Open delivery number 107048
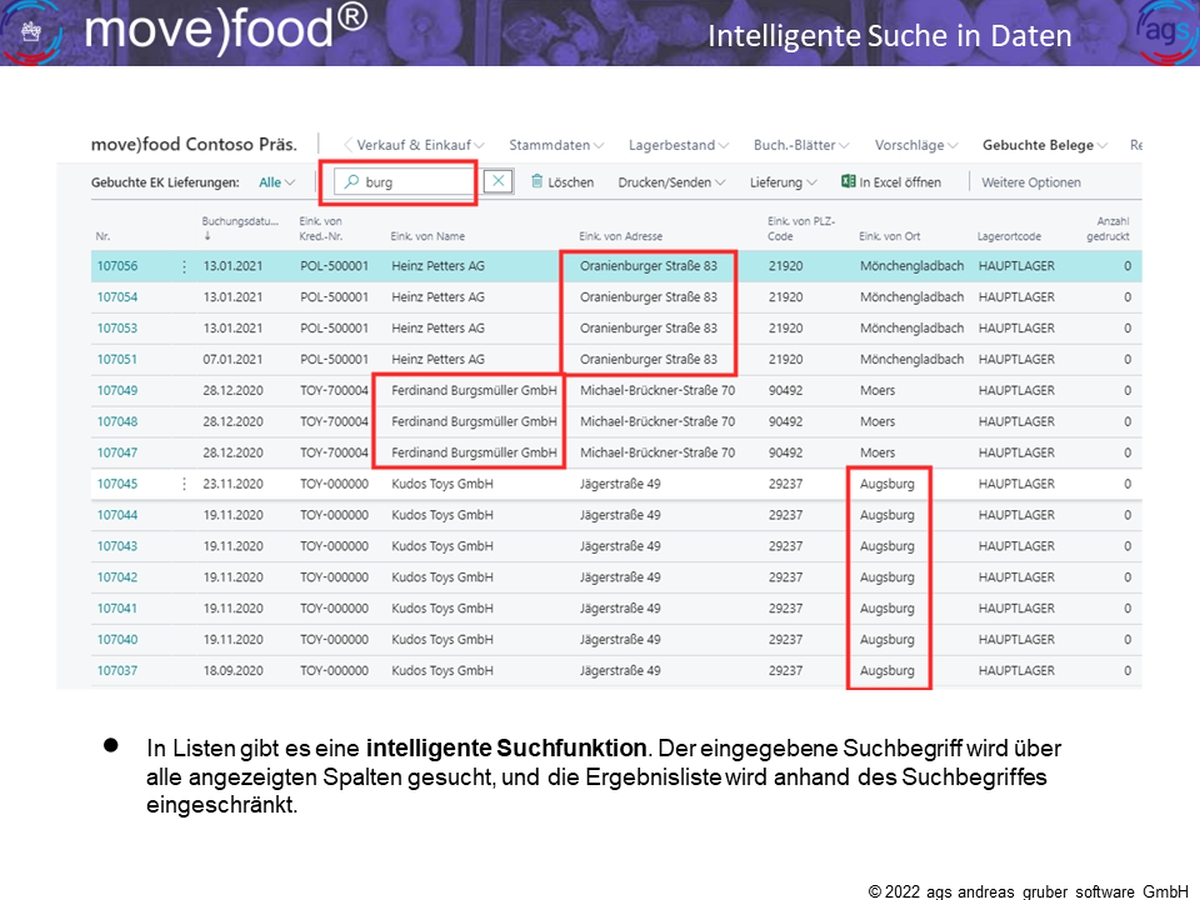1200x900 pixels. click(x=117, y=422)
